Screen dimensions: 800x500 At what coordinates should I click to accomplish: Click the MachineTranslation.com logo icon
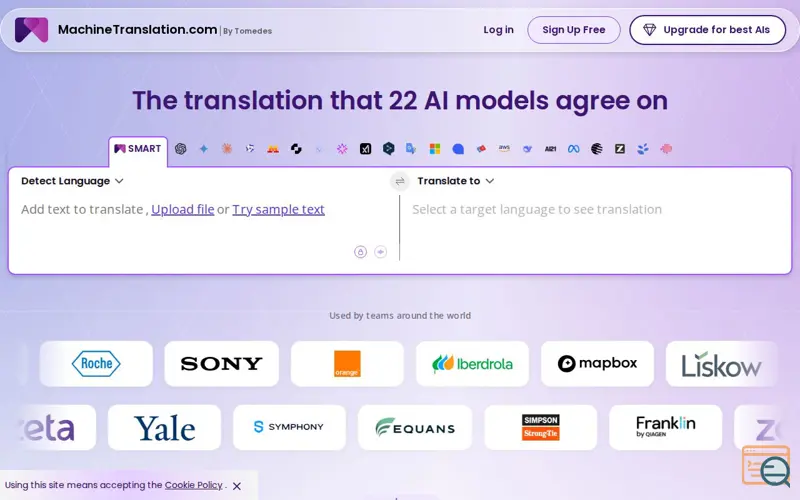pos(31,30)
